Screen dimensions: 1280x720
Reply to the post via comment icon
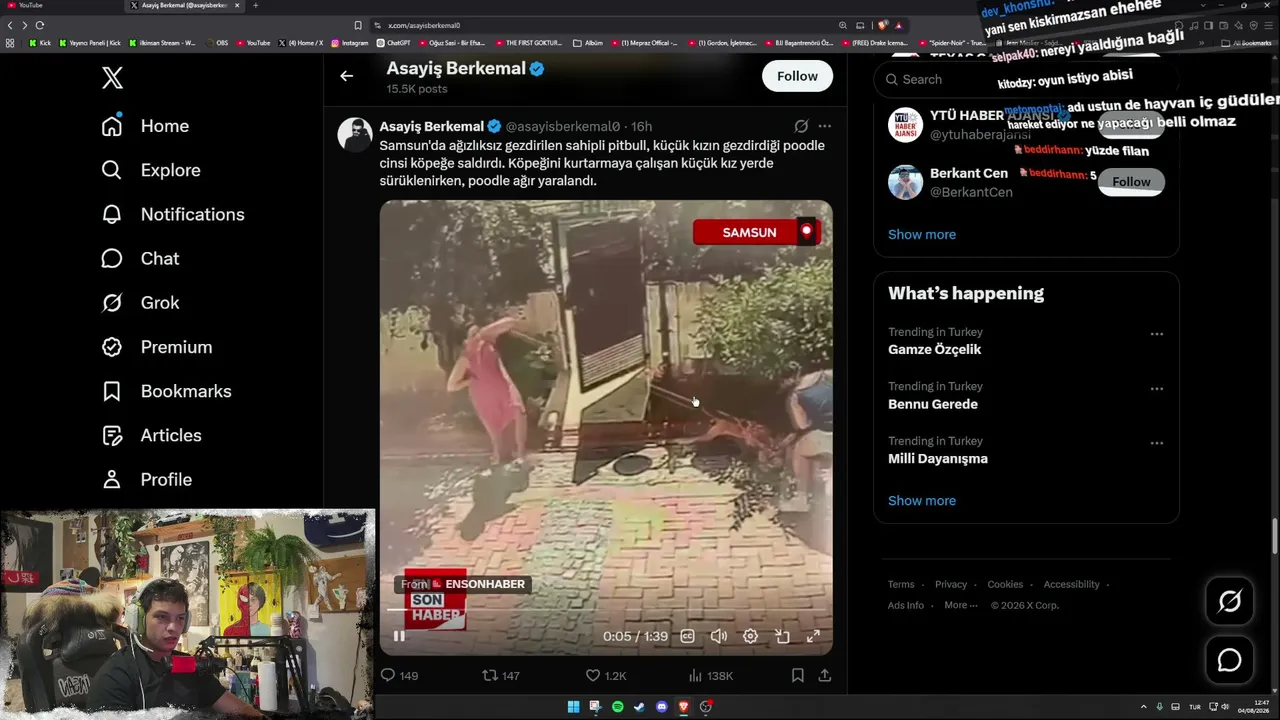(x=388, y=676)
